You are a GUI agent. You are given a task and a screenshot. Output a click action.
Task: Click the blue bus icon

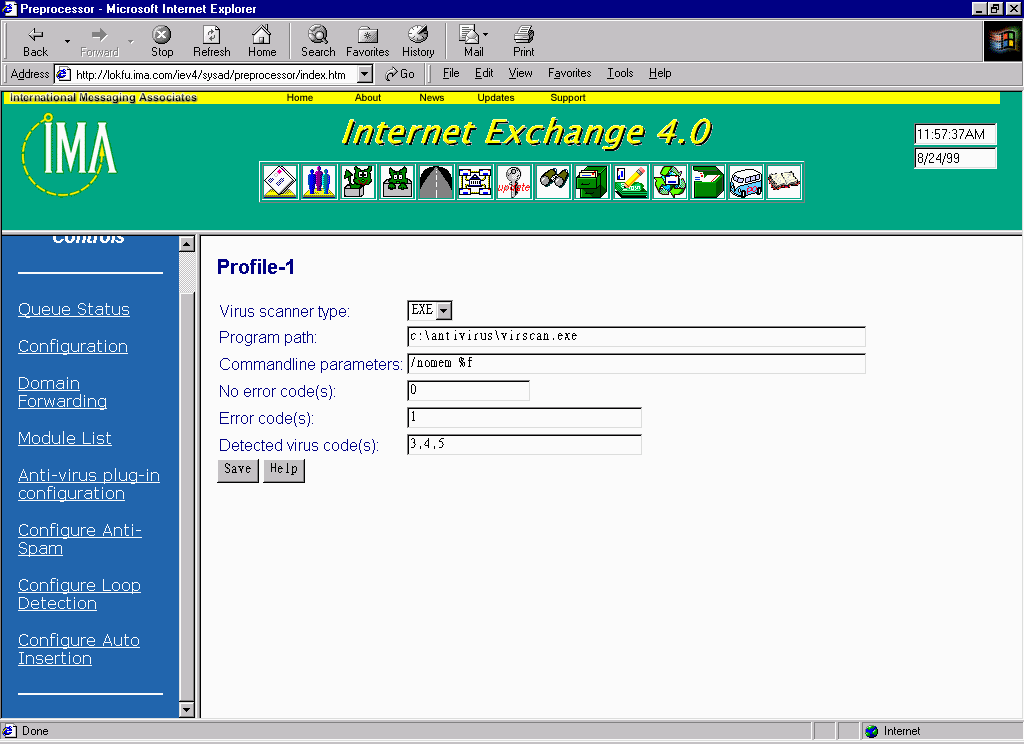(x=746, y=182)
